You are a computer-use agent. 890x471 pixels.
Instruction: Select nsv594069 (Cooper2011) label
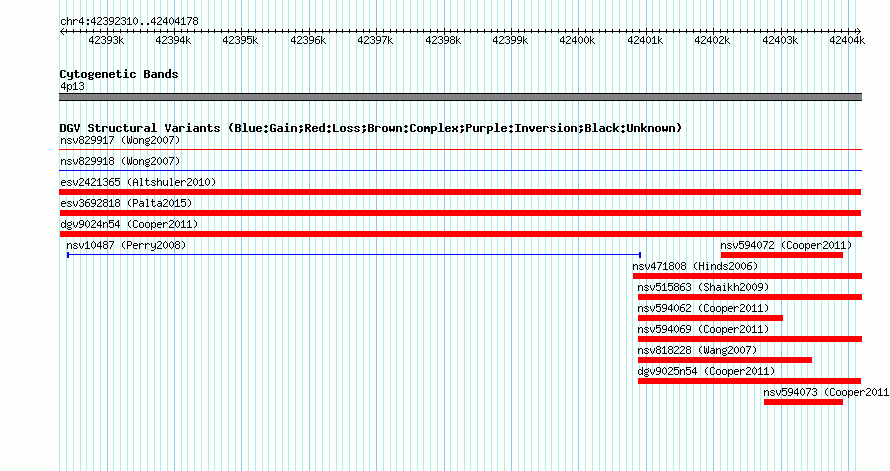click(703, 329)
